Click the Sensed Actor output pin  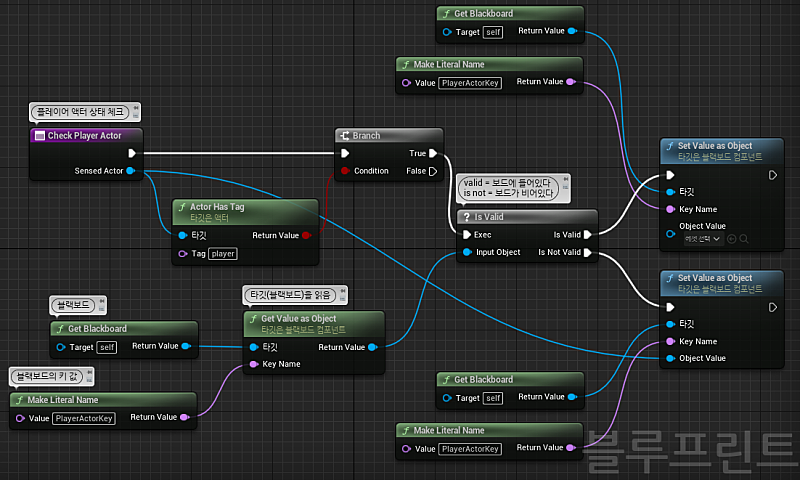click(x=131, y=171)
